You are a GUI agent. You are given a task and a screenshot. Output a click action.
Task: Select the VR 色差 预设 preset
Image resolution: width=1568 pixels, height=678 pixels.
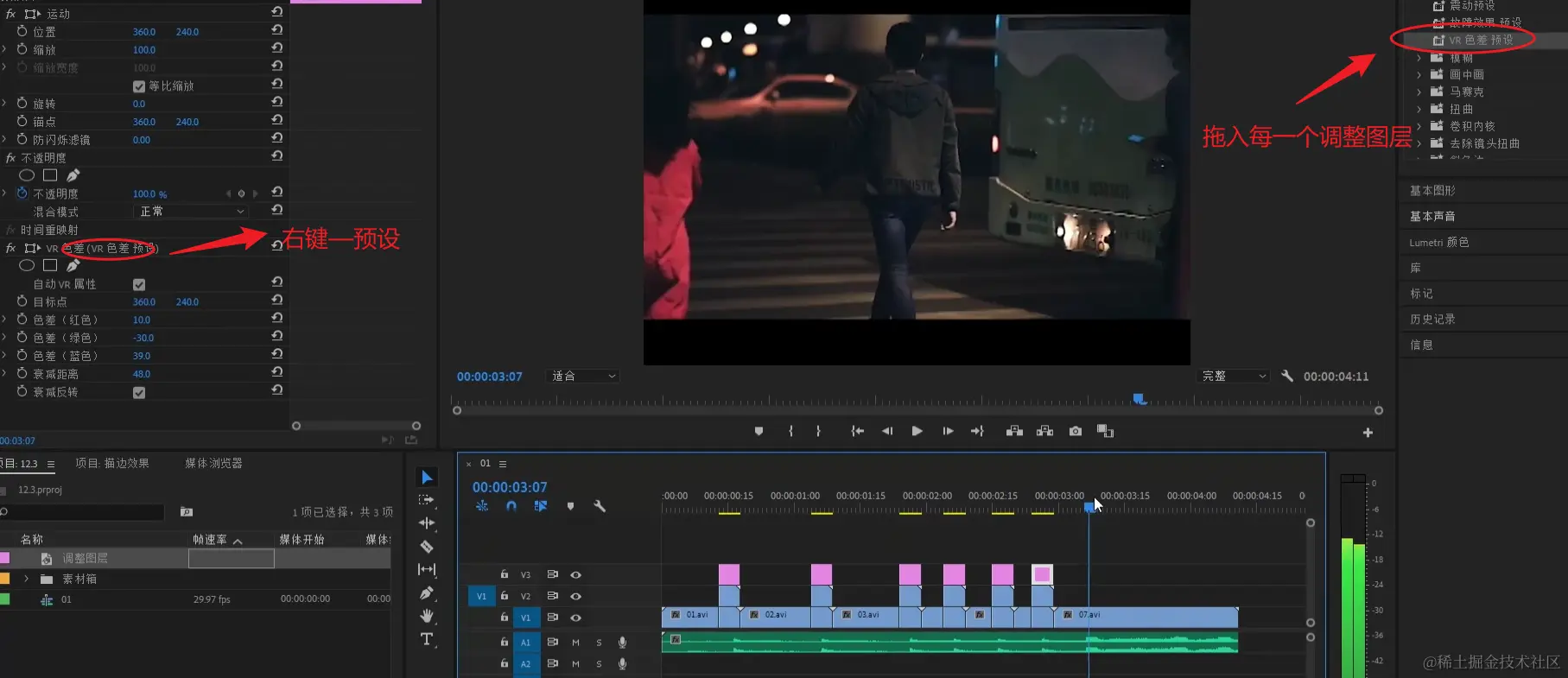click(1480, 40)
